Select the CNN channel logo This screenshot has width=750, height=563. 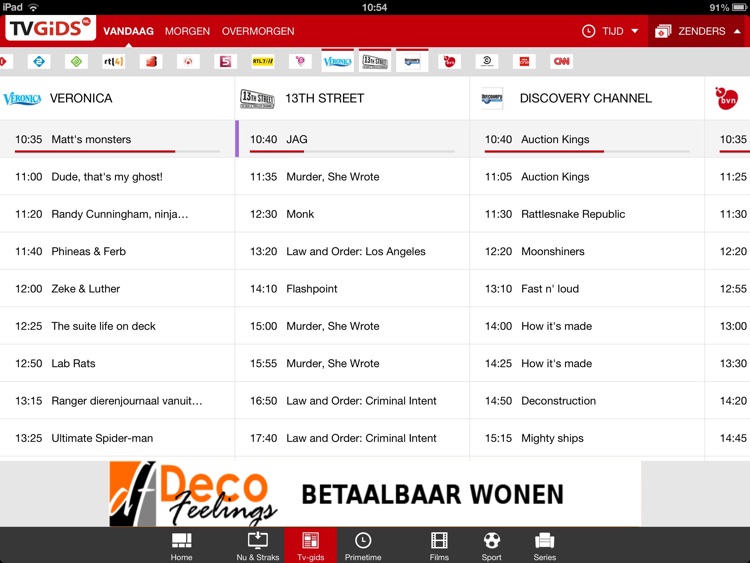click(x=562, y=61)
